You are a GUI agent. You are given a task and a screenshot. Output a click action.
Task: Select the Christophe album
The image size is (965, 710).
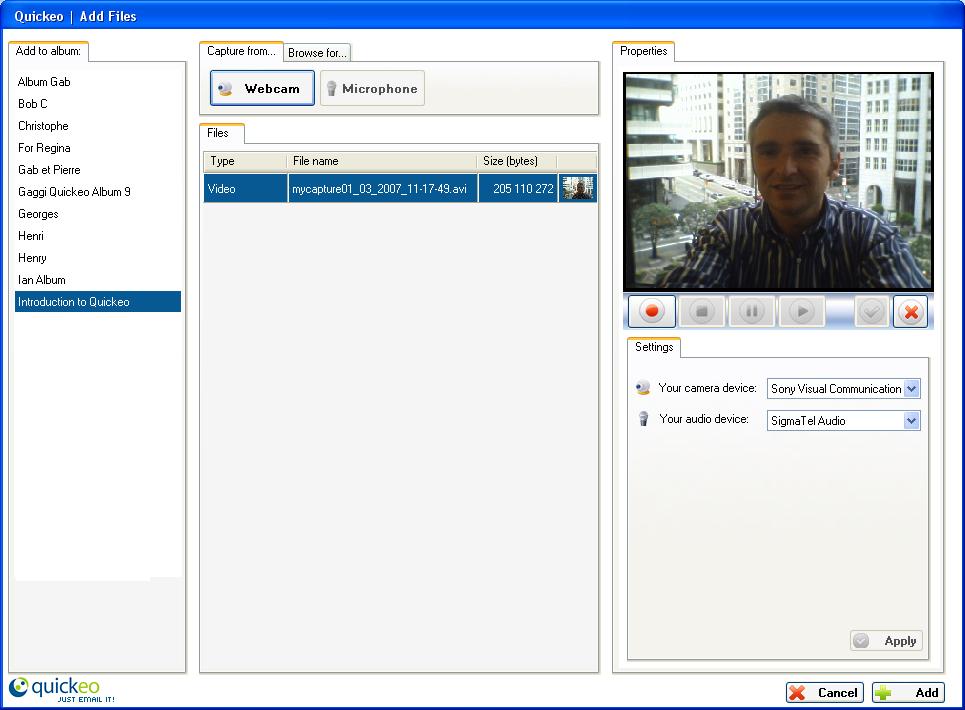(x=98, y=126)
